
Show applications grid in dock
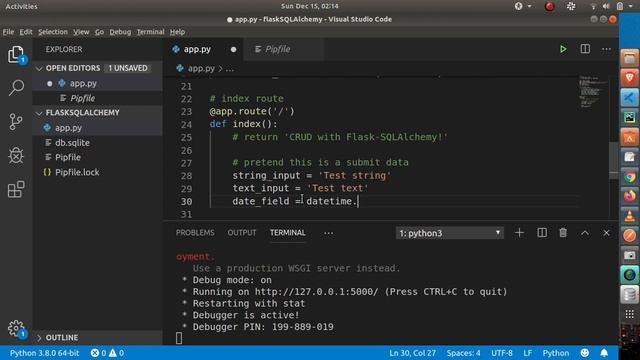pos(629,314)
